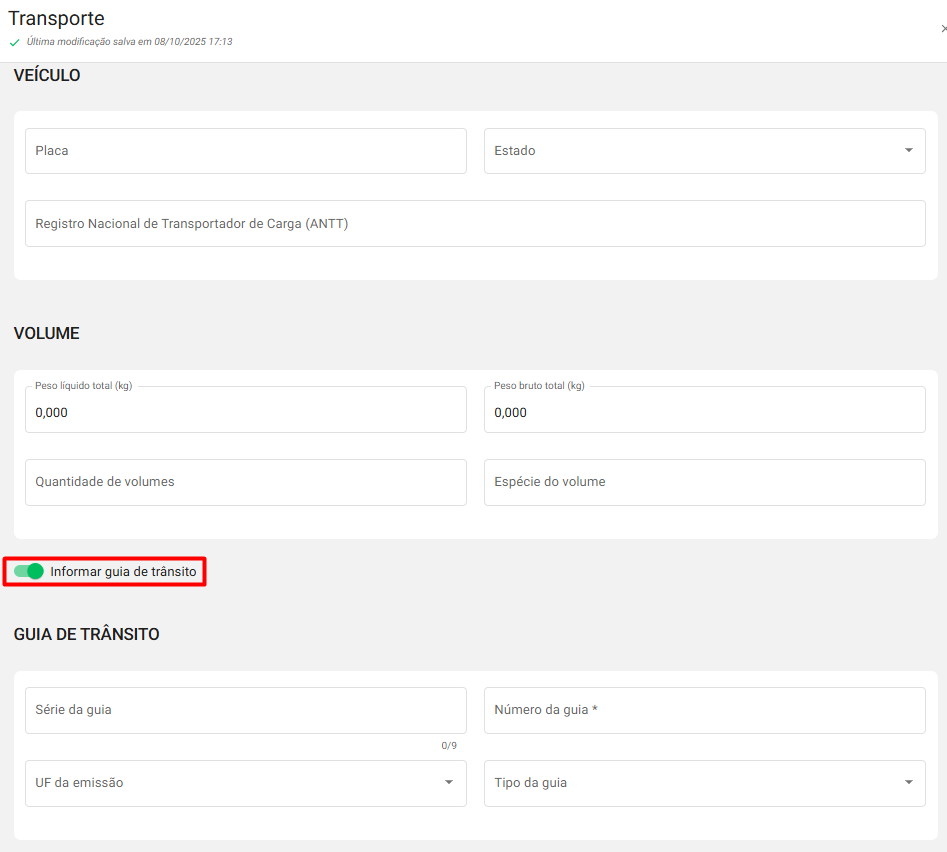Click the Quantidade de volumes field
Image resolution: width=947 pixels, height=852 pixels.
click(x=245, y=482)
